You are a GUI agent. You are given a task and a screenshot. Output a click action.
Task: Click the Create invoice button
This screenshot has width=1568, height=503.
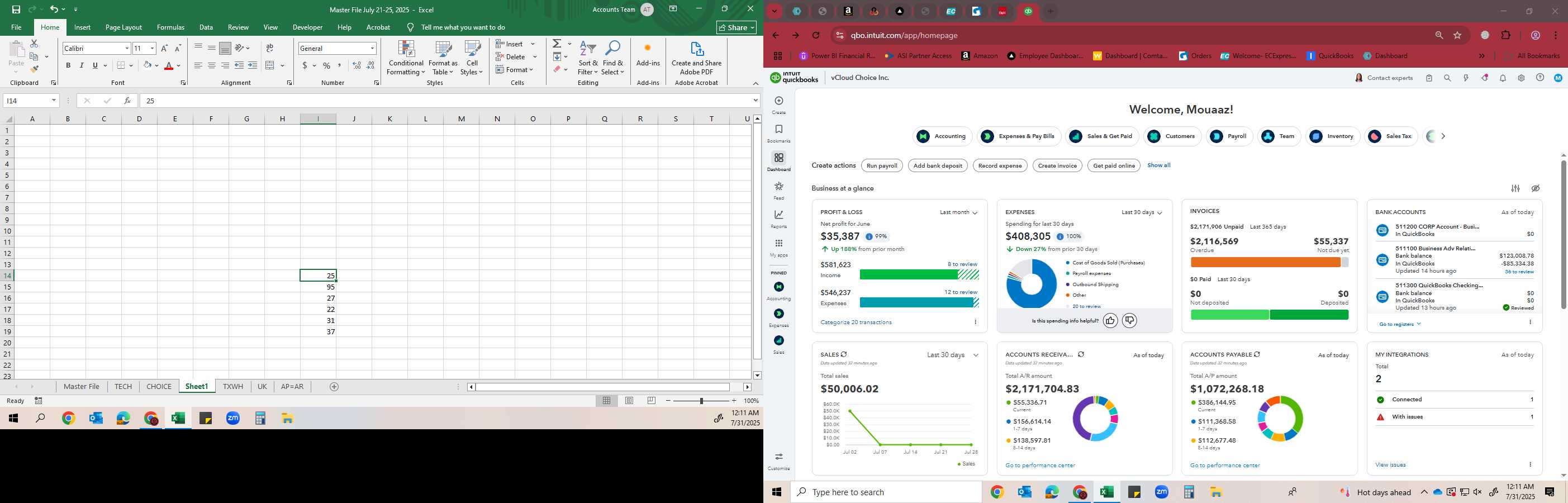1057,165
